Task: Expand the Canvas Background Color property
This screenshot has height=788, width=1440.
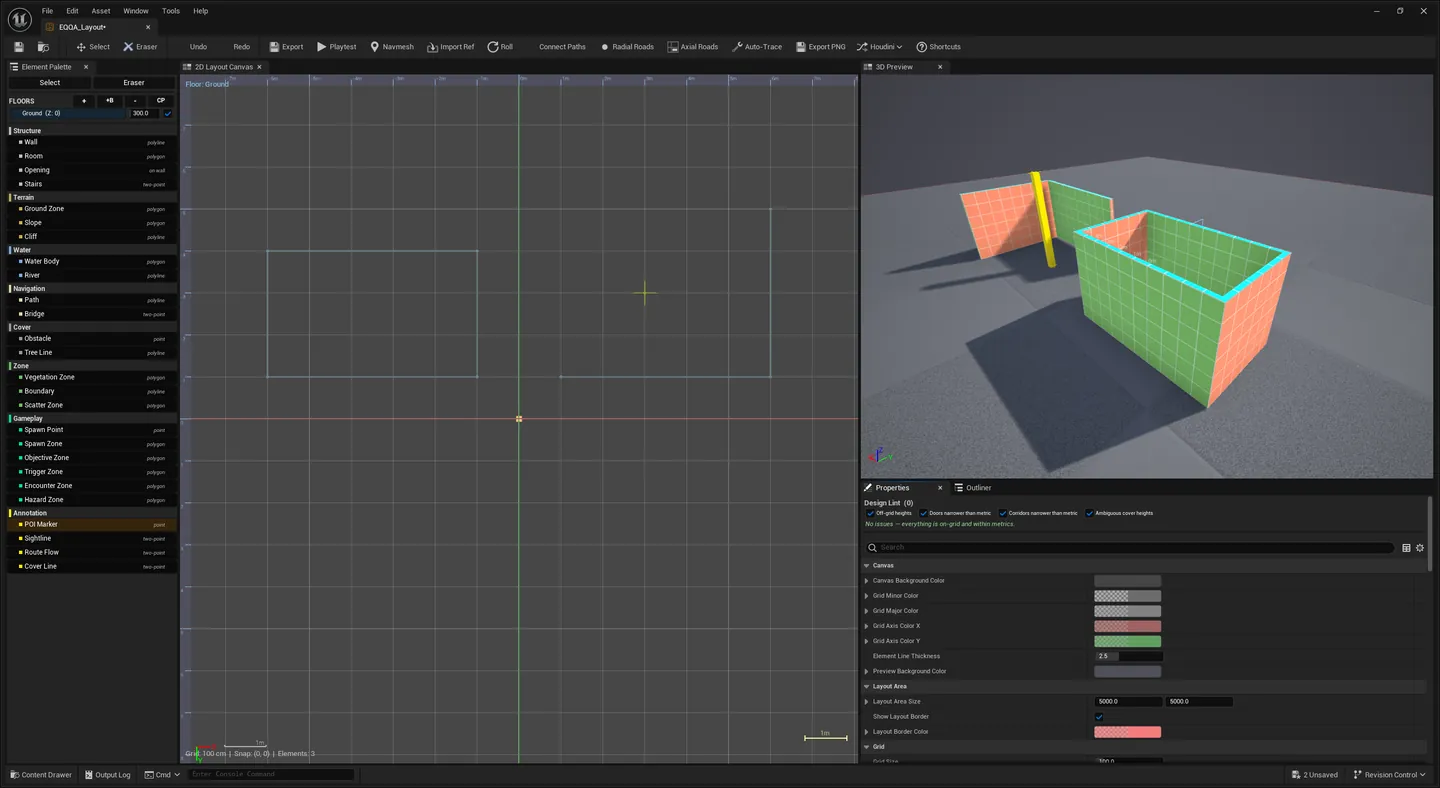Action: (867, 581)
